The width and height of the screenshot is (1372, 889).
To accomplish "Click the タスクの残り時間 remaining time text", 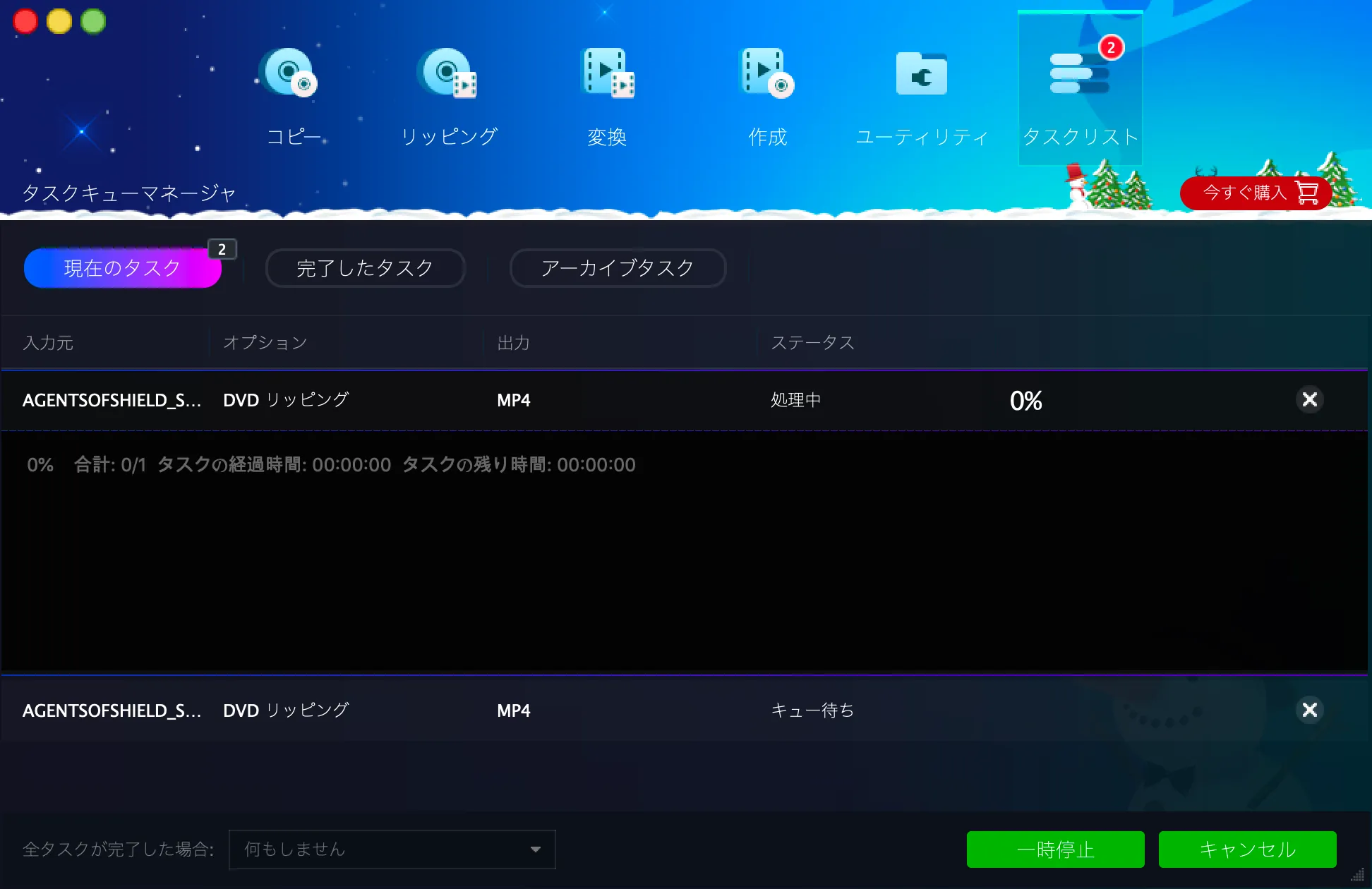I will click(519, 465).
